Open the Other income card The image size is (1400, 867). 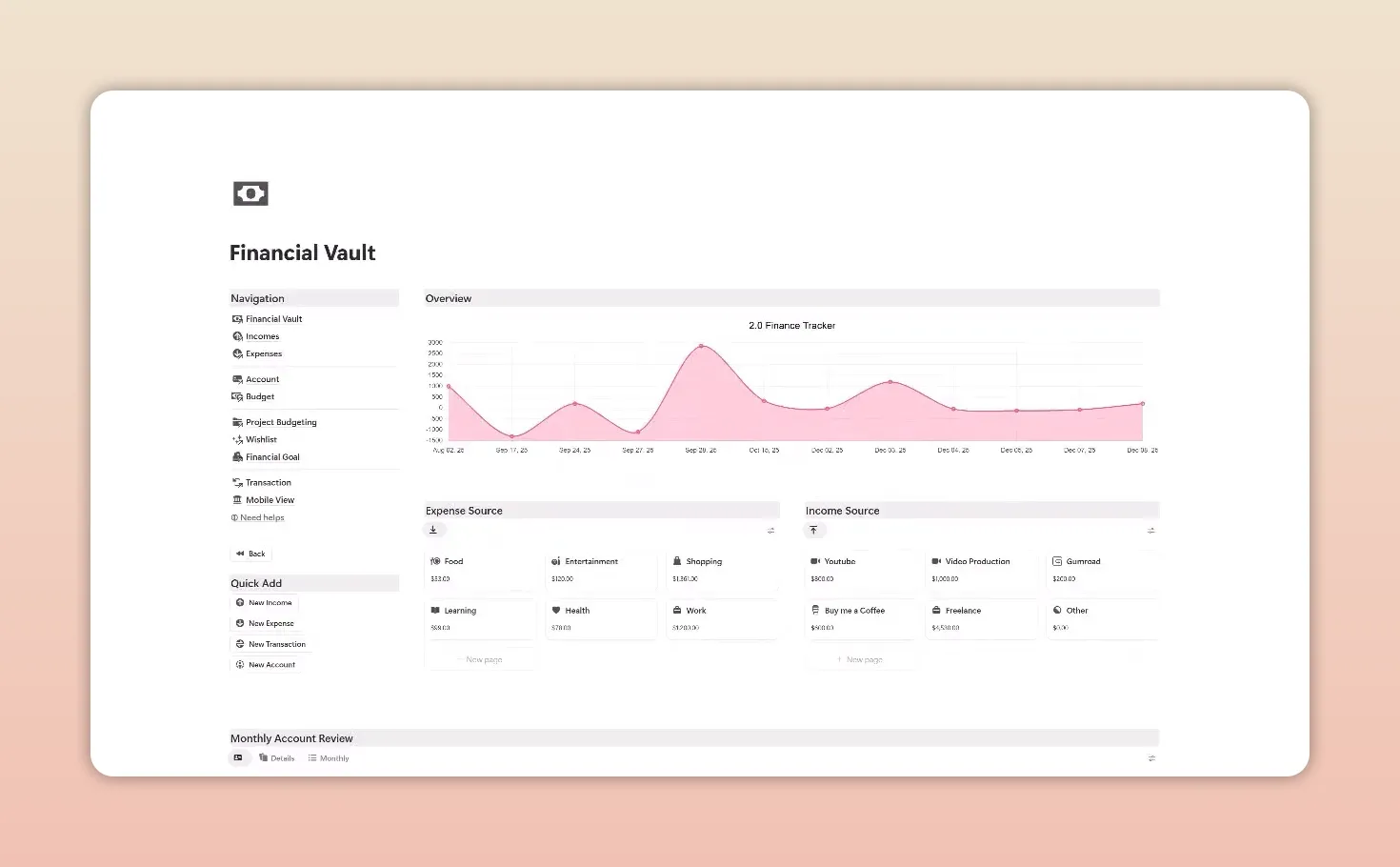pyautogui.click(x=1103, y=619)
